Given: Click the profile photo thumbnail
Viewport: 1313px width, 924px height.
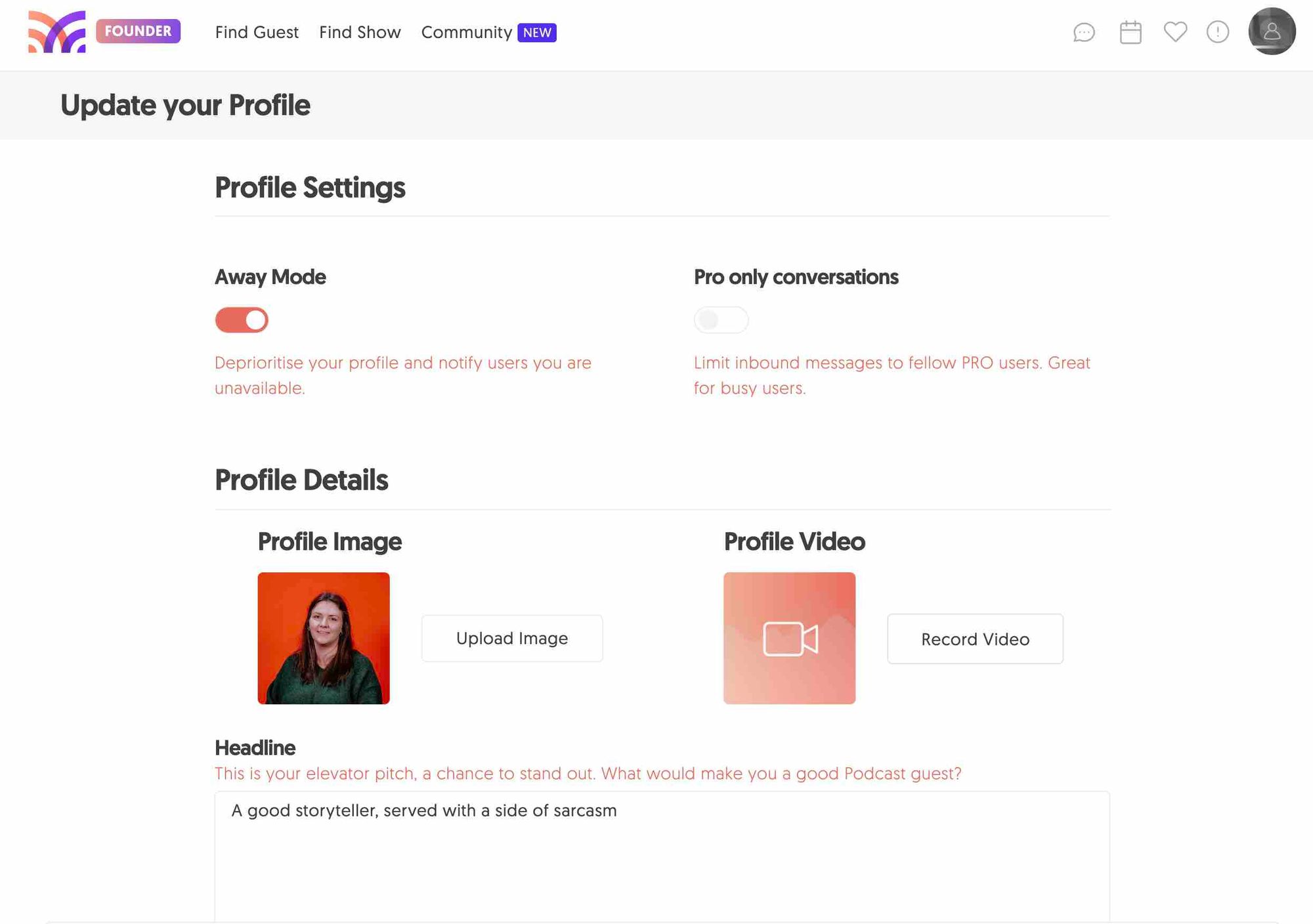Looking at the screenshot, I should click(324, 637).
